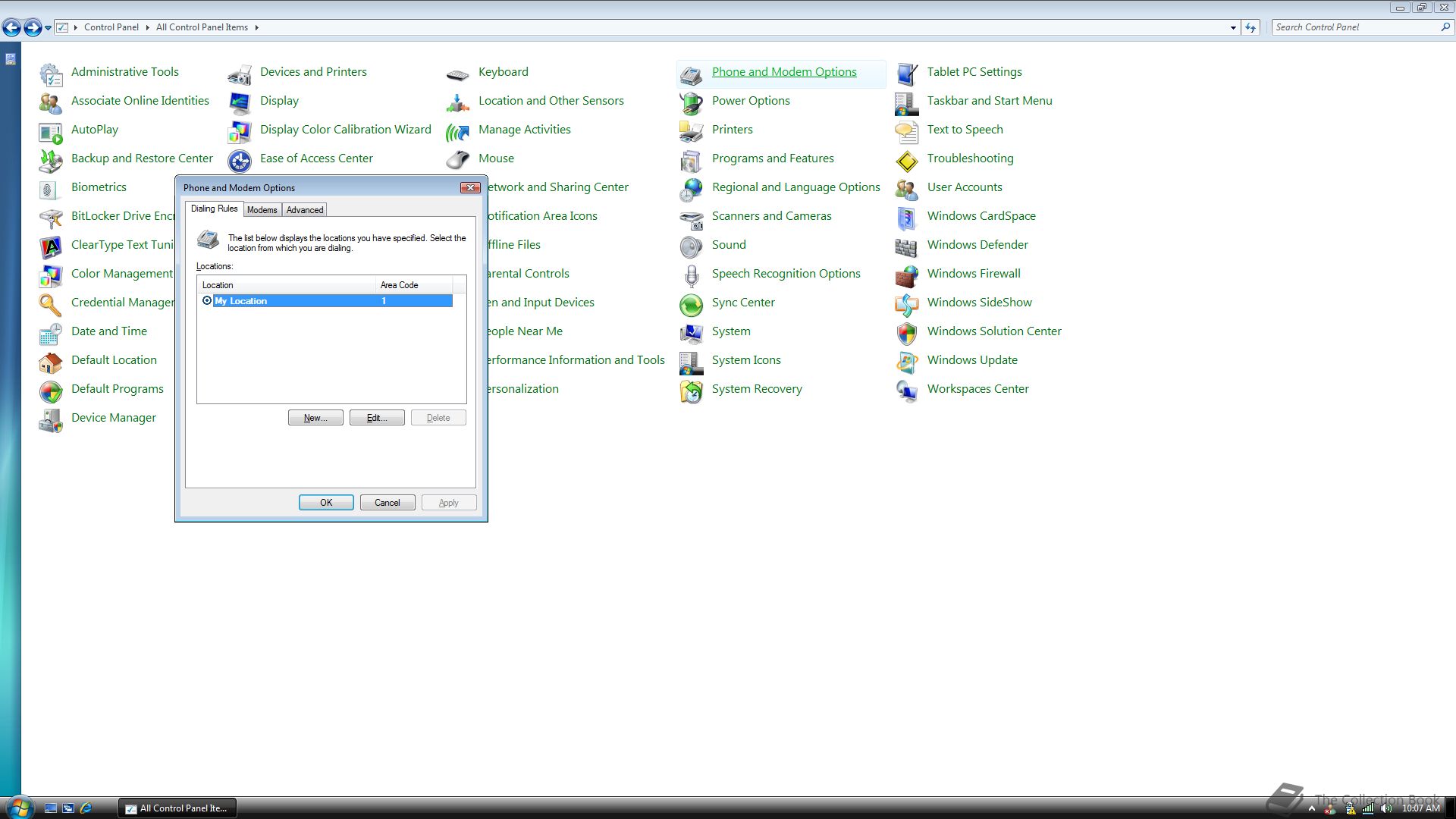Click the Backup and Restore Center icon
Image resolution: width=1456 pixels, height=819 pixels.
click(x=51, y=161)
